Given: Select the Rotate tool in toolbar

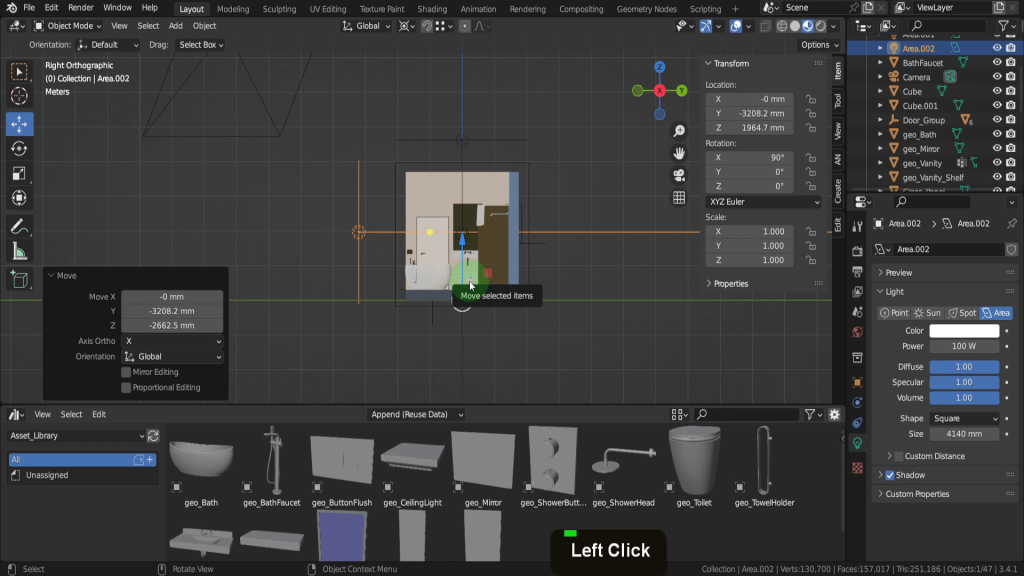Looking at the screenshot, I should [x=19, y=149].
